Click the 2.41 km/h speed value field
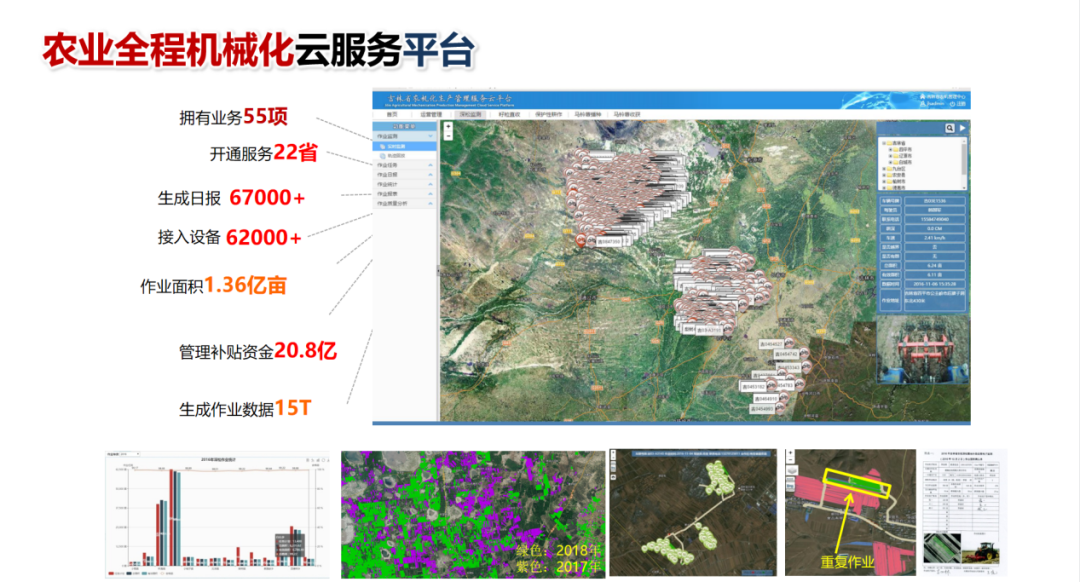Image resolution: width=1080 pixels, height=582 pixels. tap(935, 238)
